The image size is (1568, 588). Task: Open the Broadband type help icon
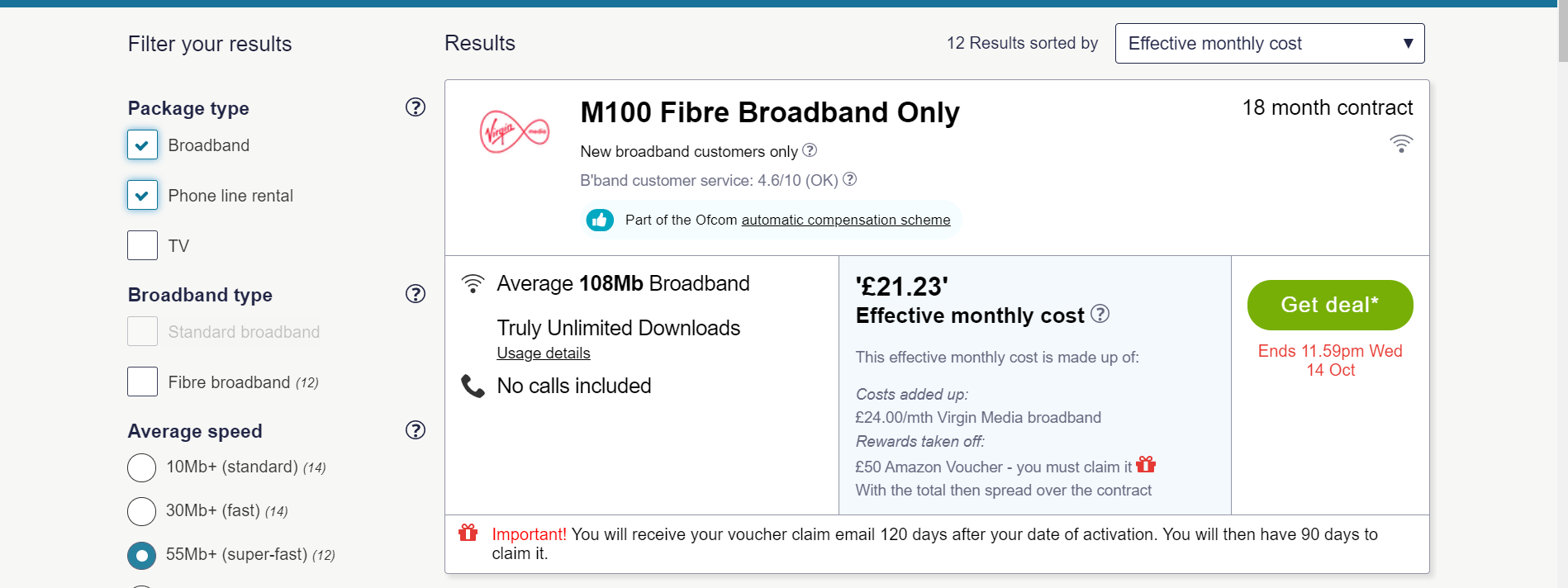pyautogui.click(x=416, y=294)
